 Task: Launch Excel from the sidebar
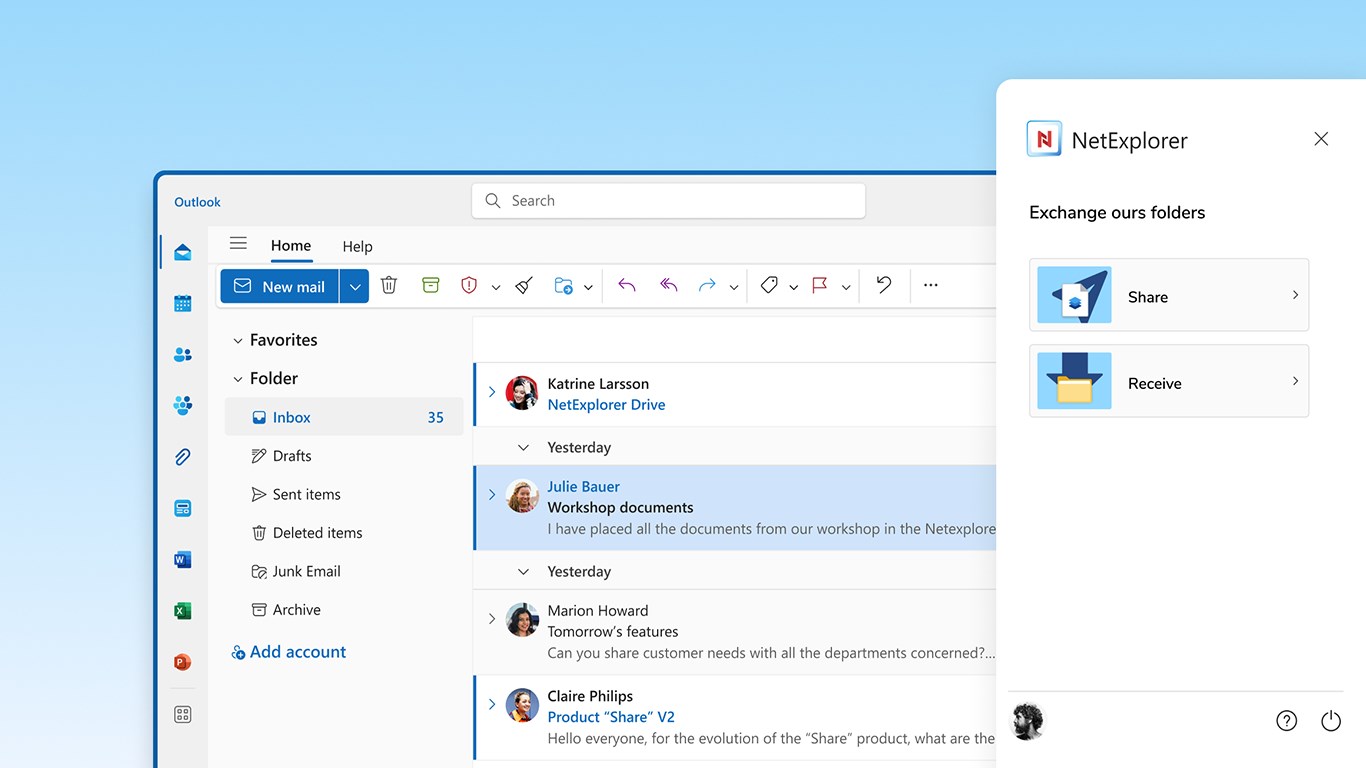(182, 610)
